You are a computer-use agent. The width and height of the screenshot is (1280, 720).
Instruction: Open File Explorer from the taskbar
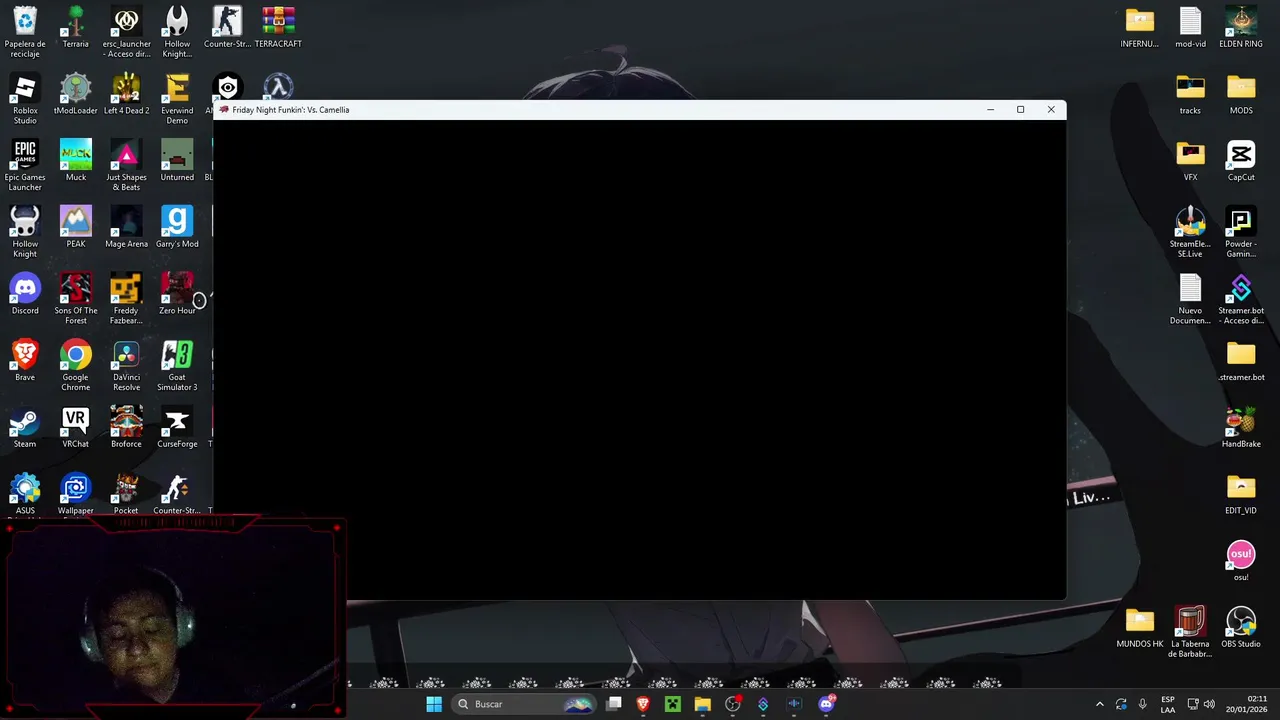pos(703,704)
